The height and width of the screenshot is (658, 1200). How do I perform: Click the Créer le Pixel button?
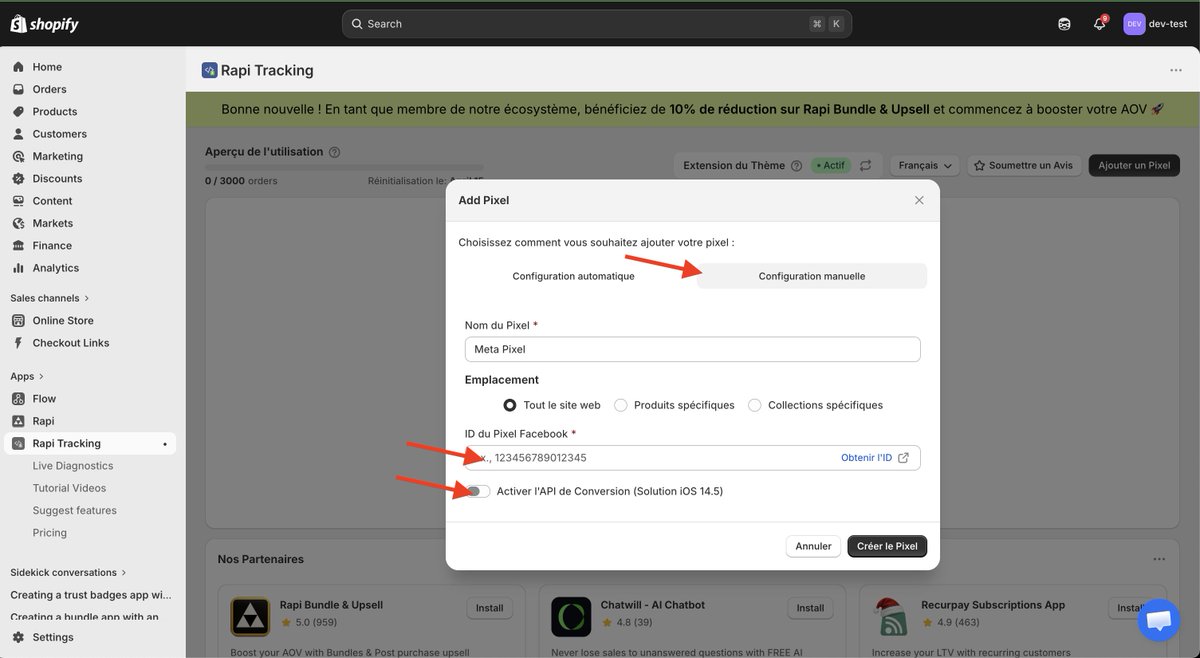[887, 546]
